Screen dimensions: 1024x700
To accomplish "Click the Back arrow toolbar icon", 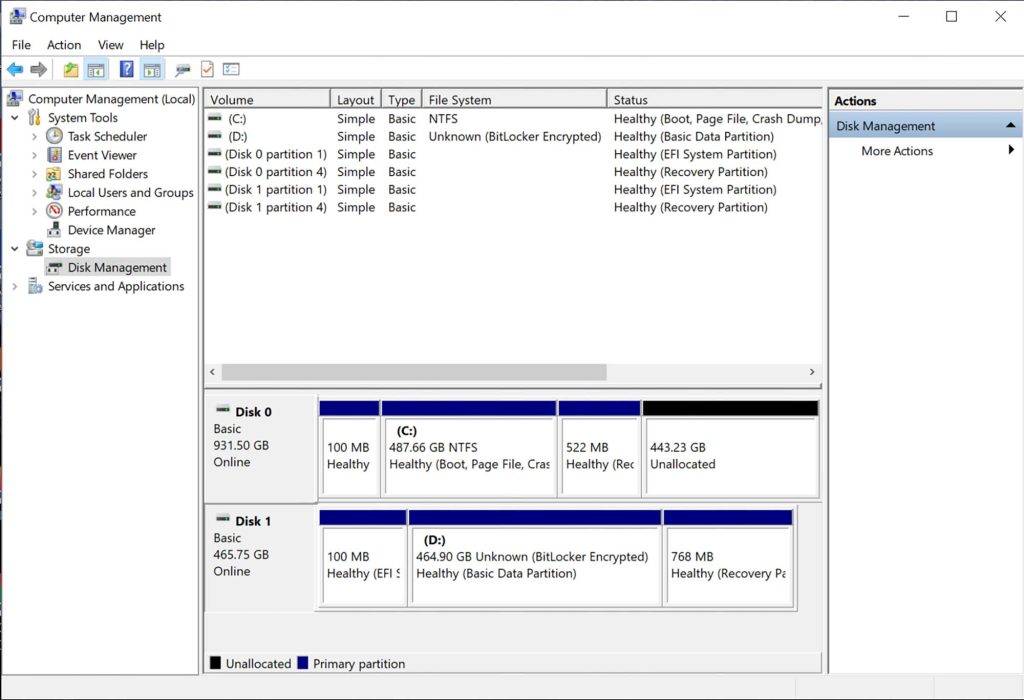I will (15, 69).
